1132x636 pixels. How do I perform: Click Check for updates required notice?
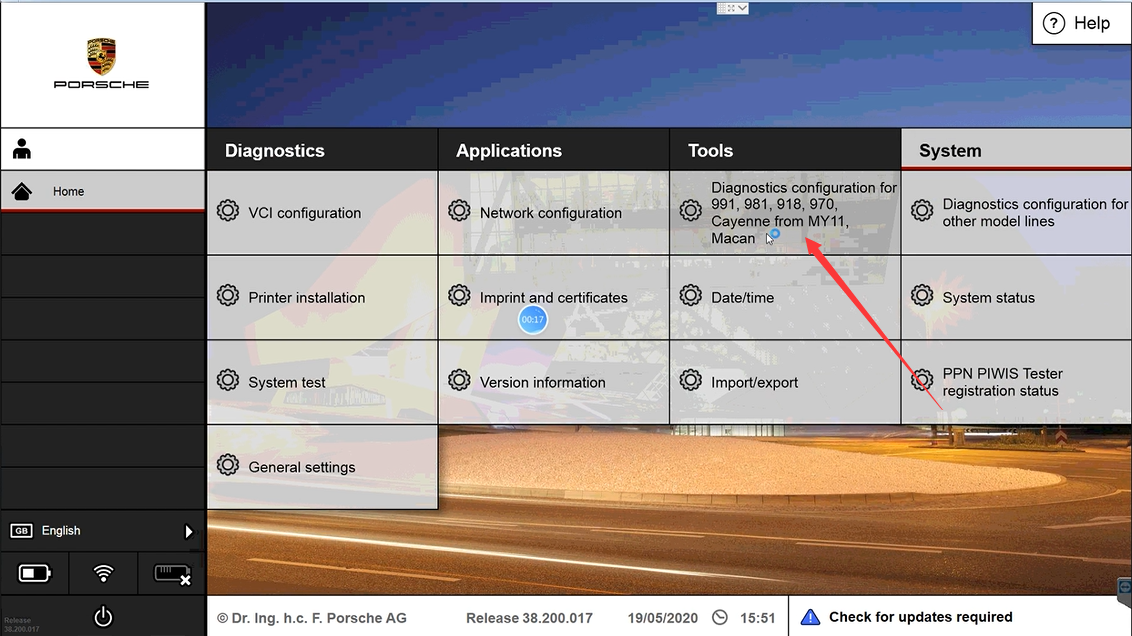click(920, 617)
